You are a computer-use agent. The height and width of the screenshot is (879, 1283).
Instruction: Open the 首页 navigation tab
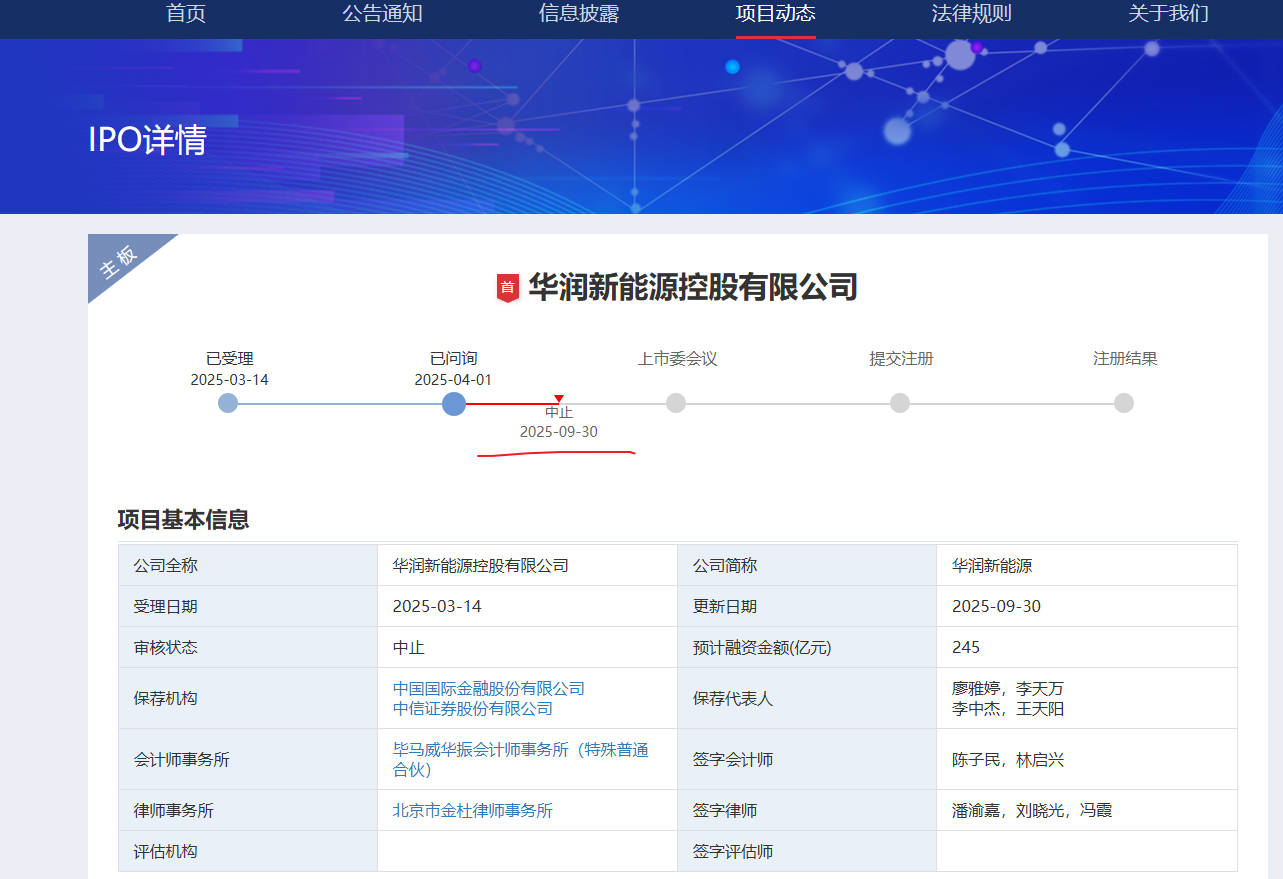[x=186, y=14]
